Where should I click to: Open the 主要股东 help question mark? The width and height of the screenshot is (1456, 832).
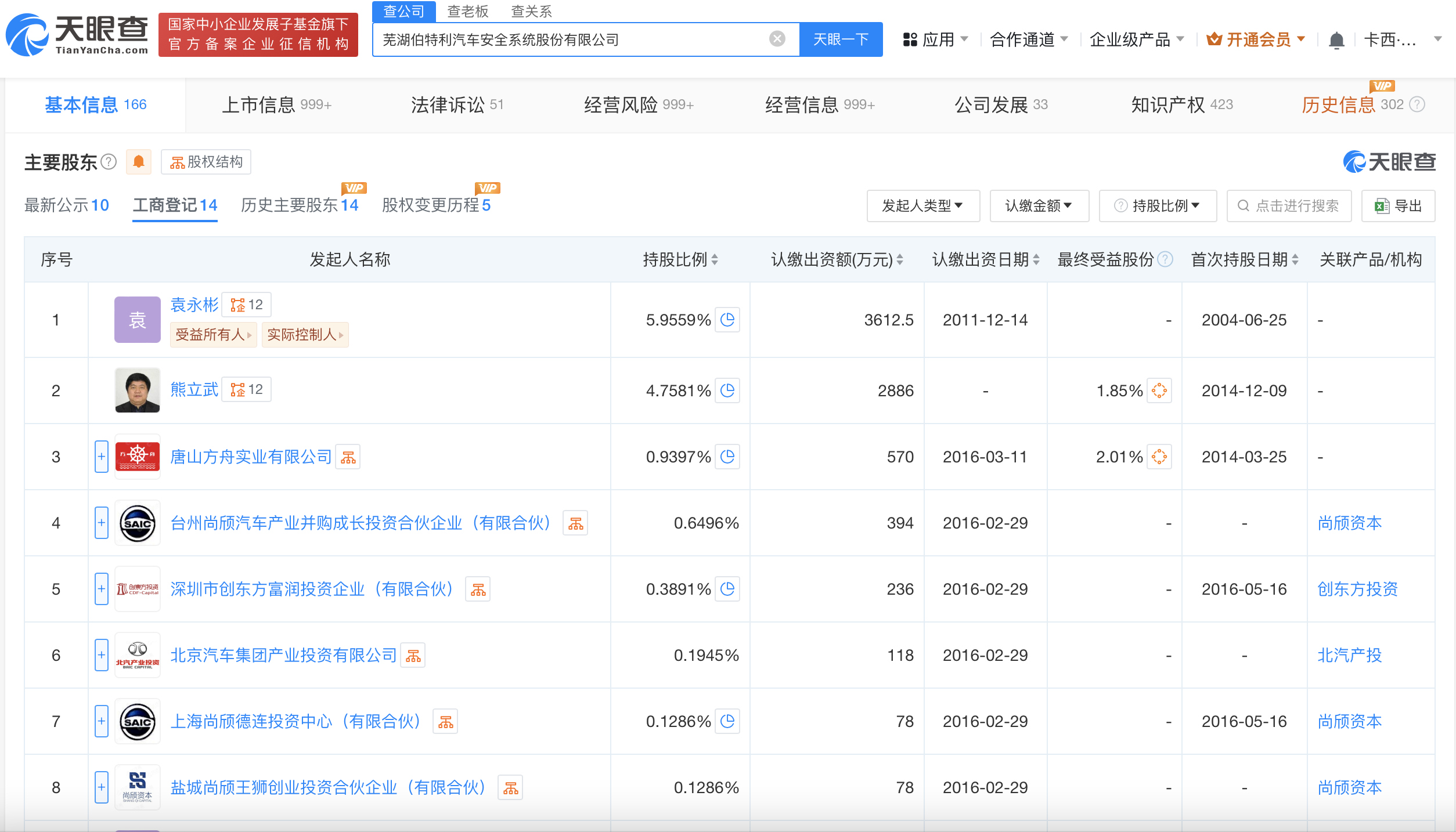coord(109,162)
